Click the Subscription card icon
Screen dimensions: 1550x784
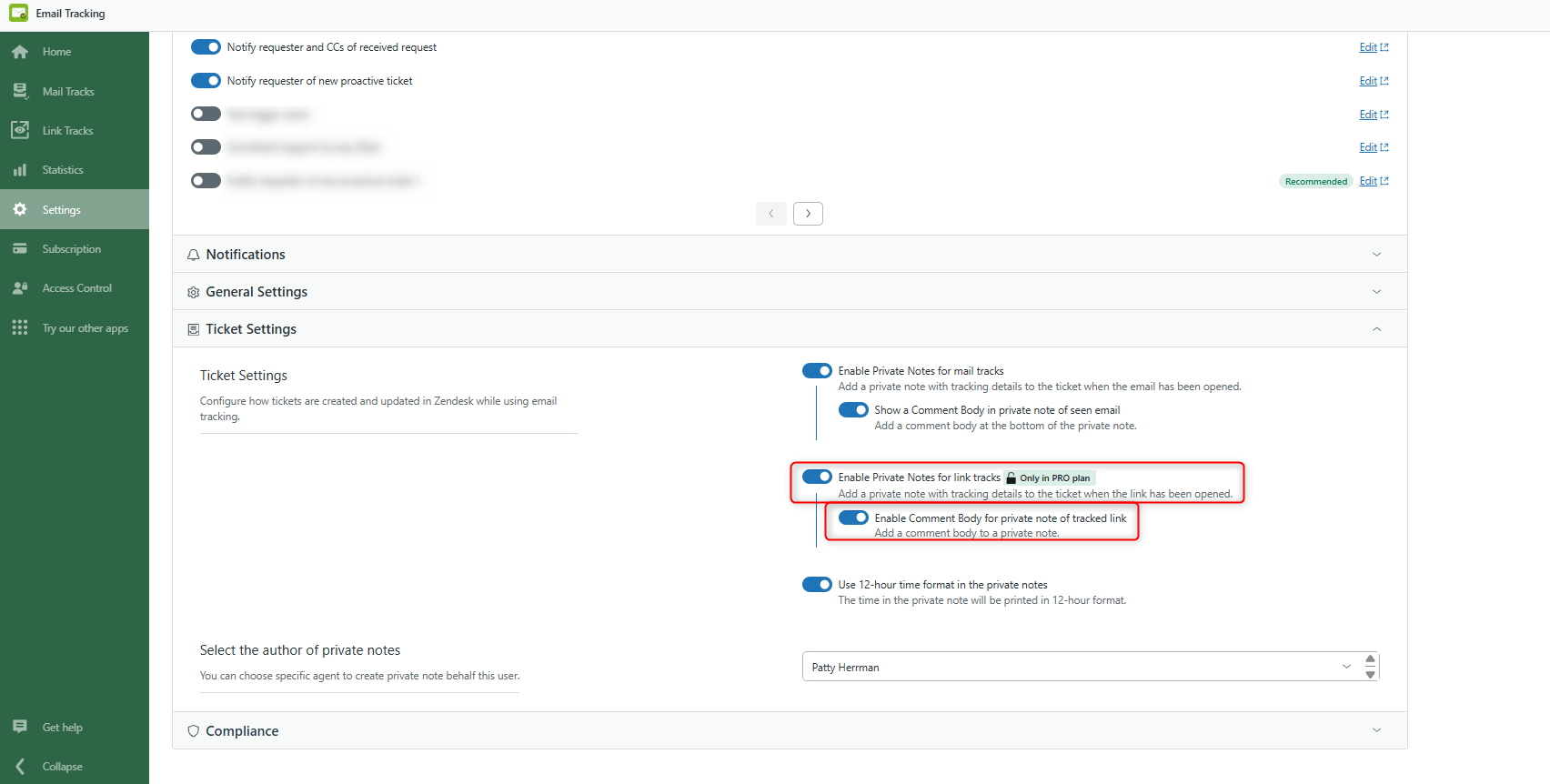click(20, 248)
